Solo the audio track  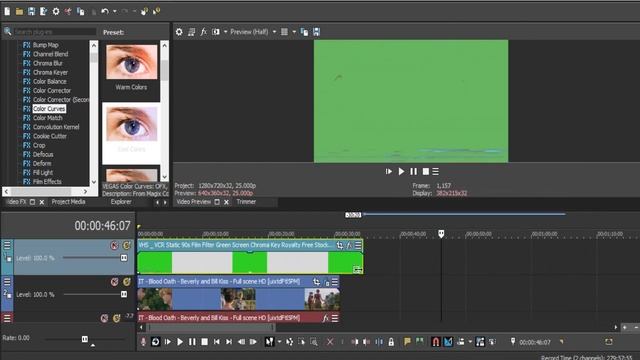pyautogui.click(x=117, y=318)
